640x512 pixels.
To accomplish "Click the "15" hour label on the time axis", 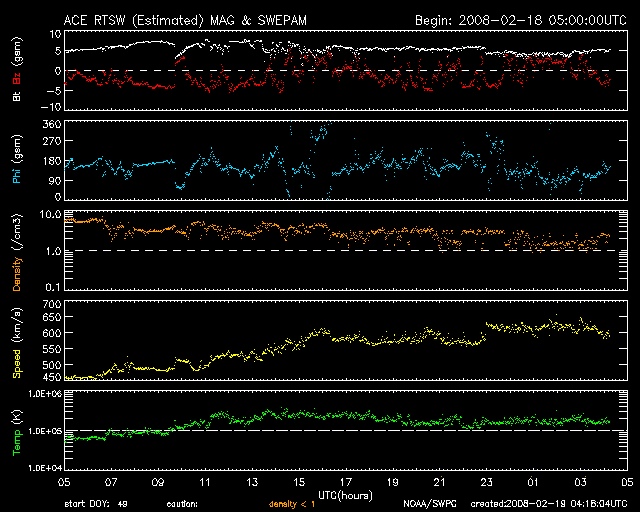I will click(x=299, y=482).
